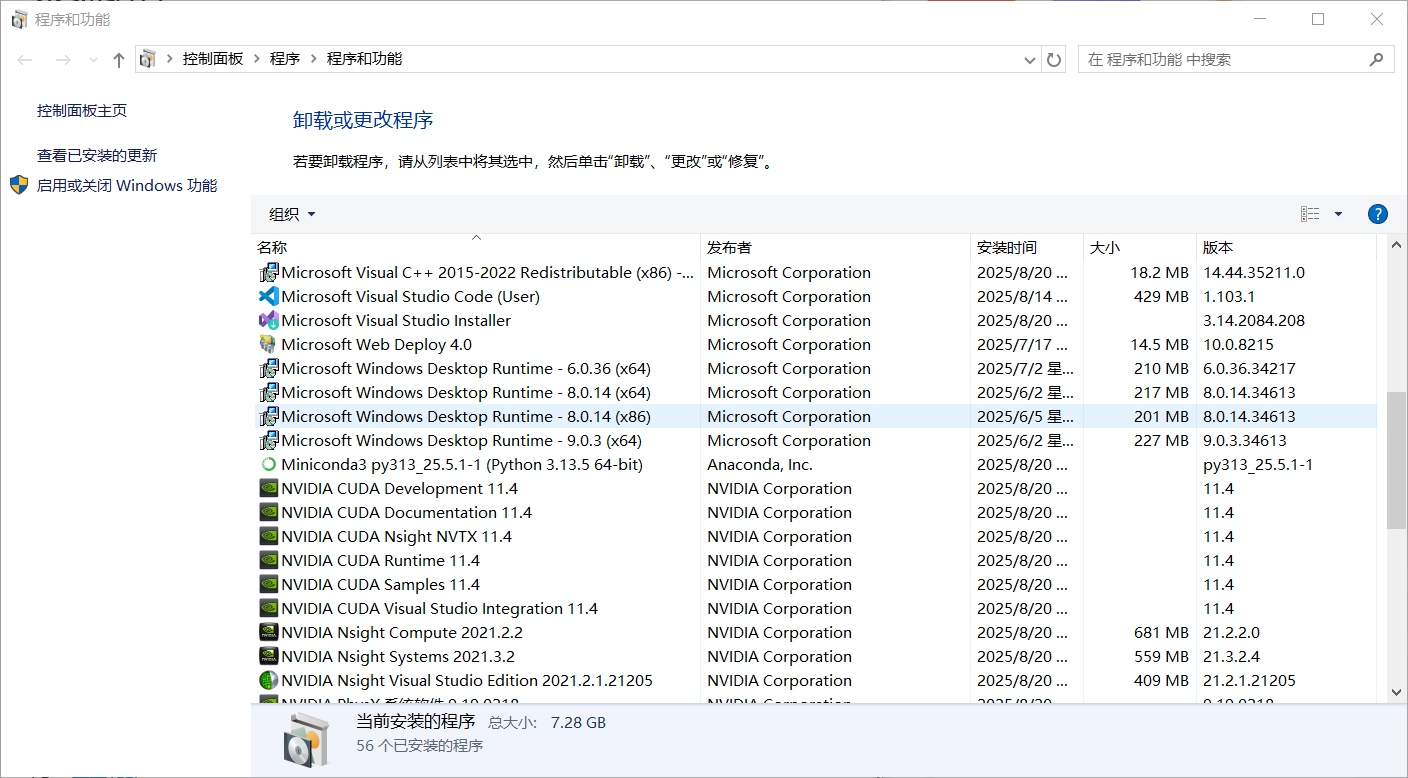Image resolution: width=1408 pixels, height=778 pixels.
Task: Open the recent locations dropdown arrow
Action: (x=93, y=60)
